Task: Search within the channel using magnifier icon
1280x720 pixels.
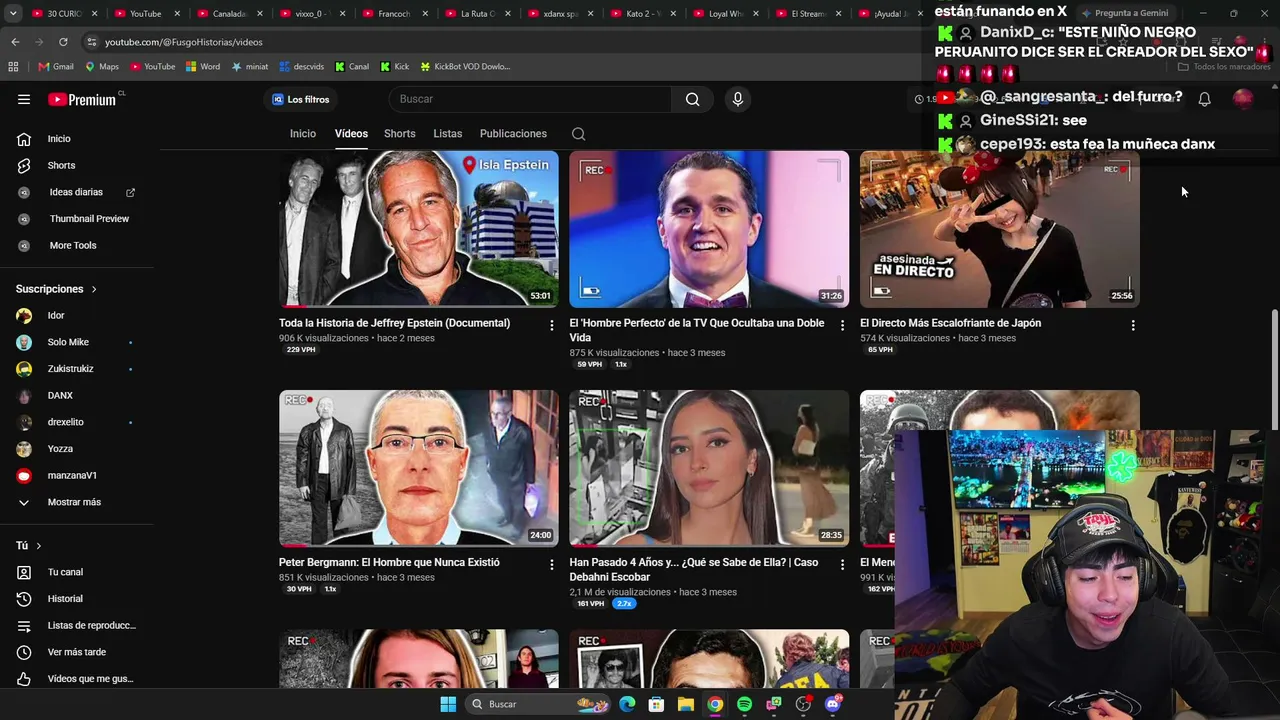Action: 578,134
